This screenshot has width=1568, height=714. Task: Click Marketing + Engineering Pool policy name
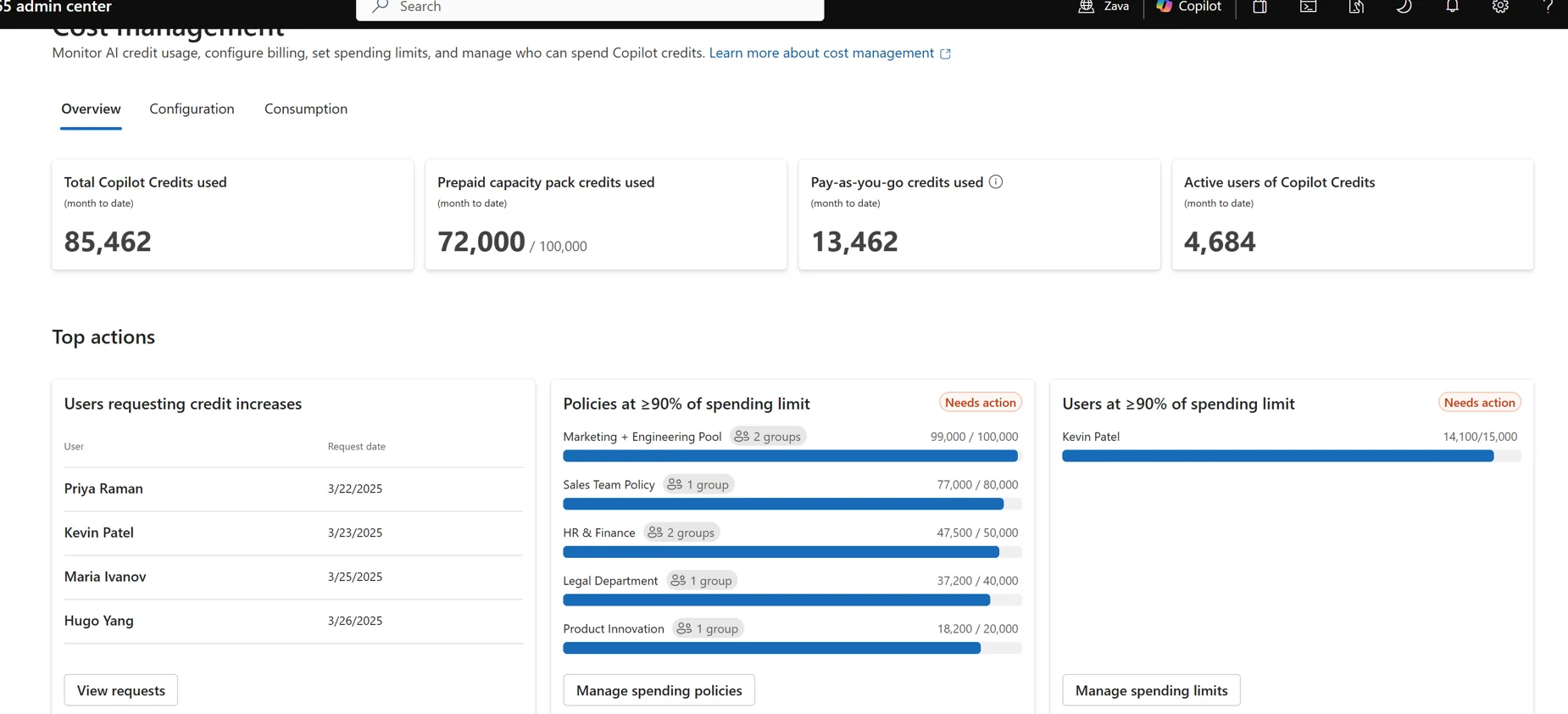click(x=642, y=437)
